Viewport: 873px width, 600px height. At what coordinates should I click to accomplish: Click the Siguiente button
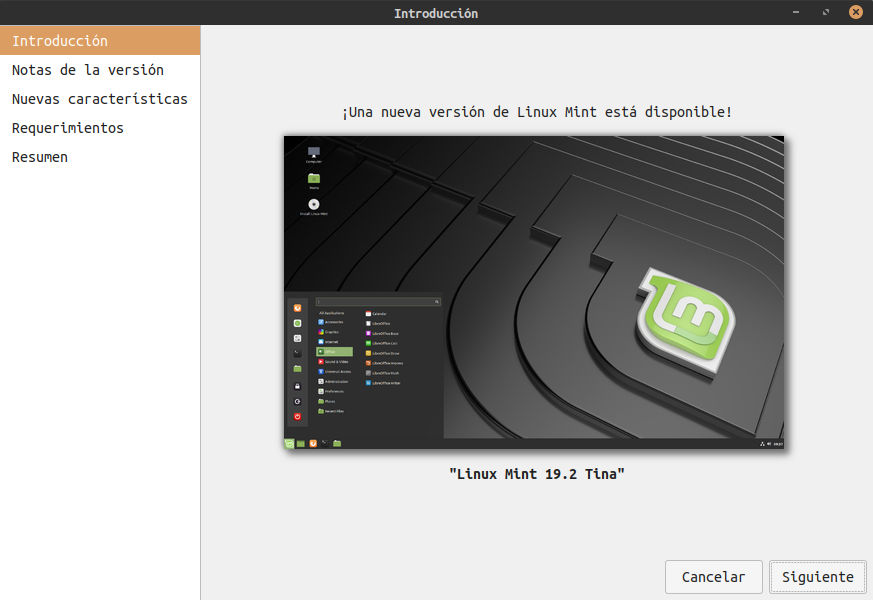tap(817, 577)
